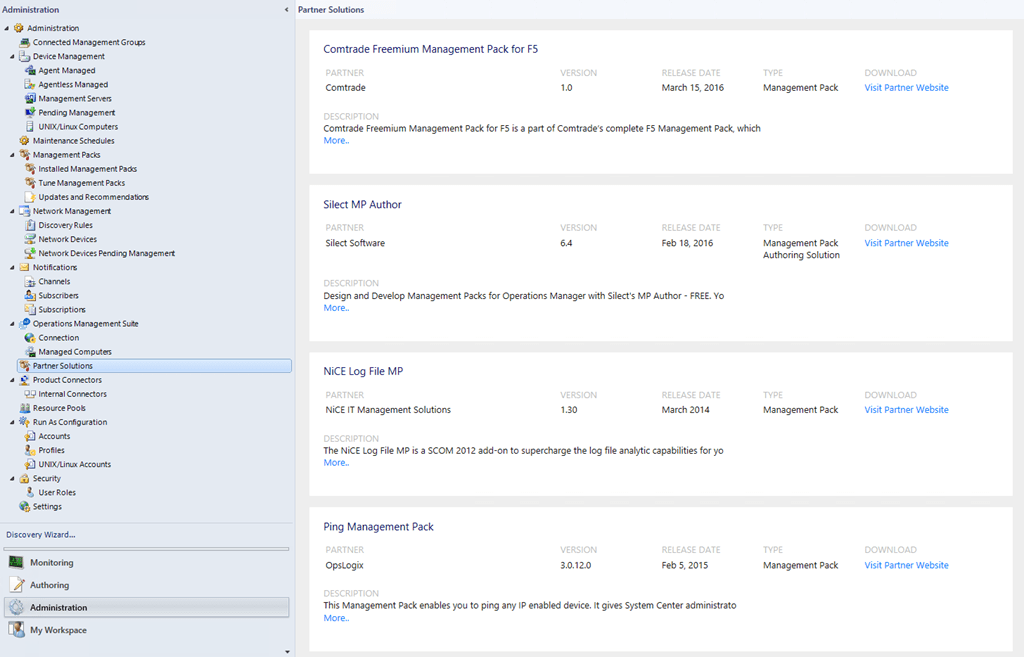Select the Administration workspace button
1024x657 pixels.
[x=147, y=607]
